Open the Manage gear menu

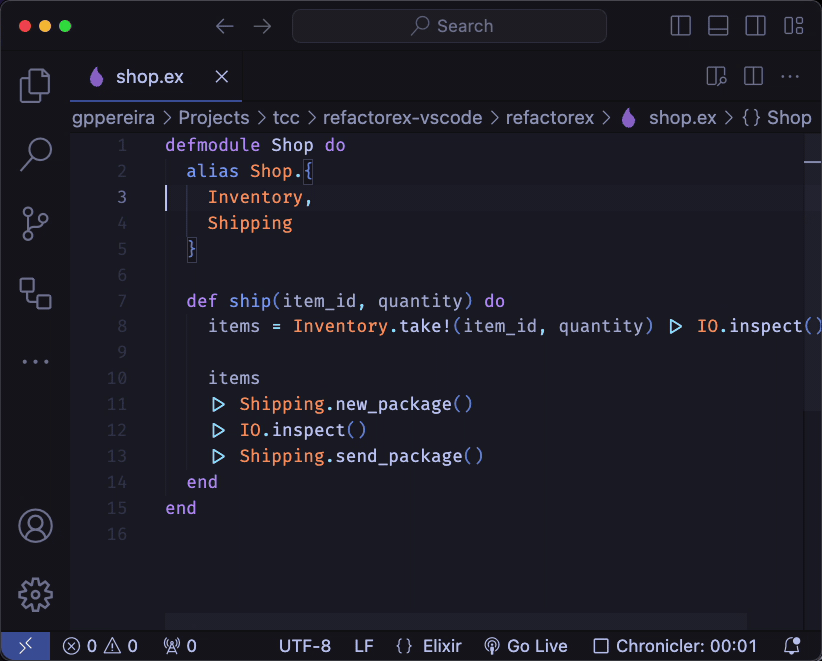point(35,593)
